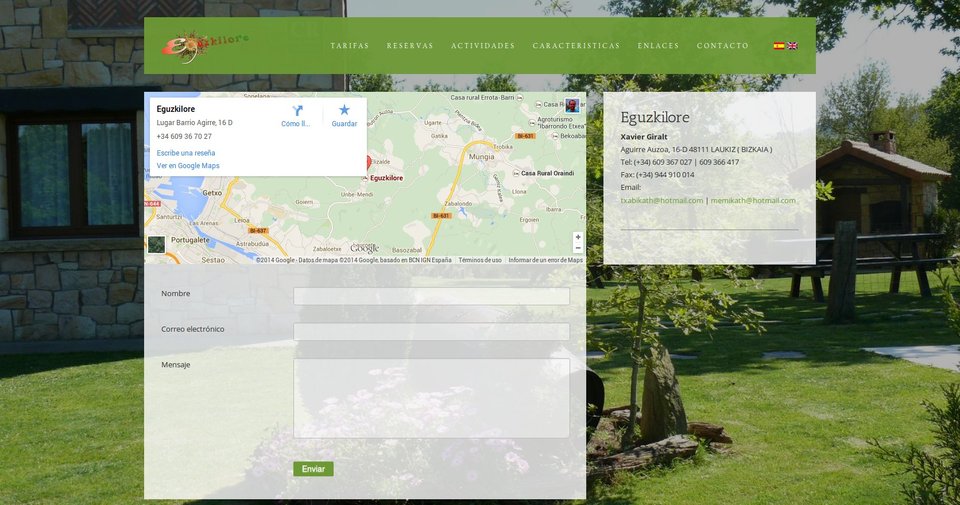The image size is (960, 505).
Task: Toggle satellite view thumbnail on map
Action: [x=156, y=245]
